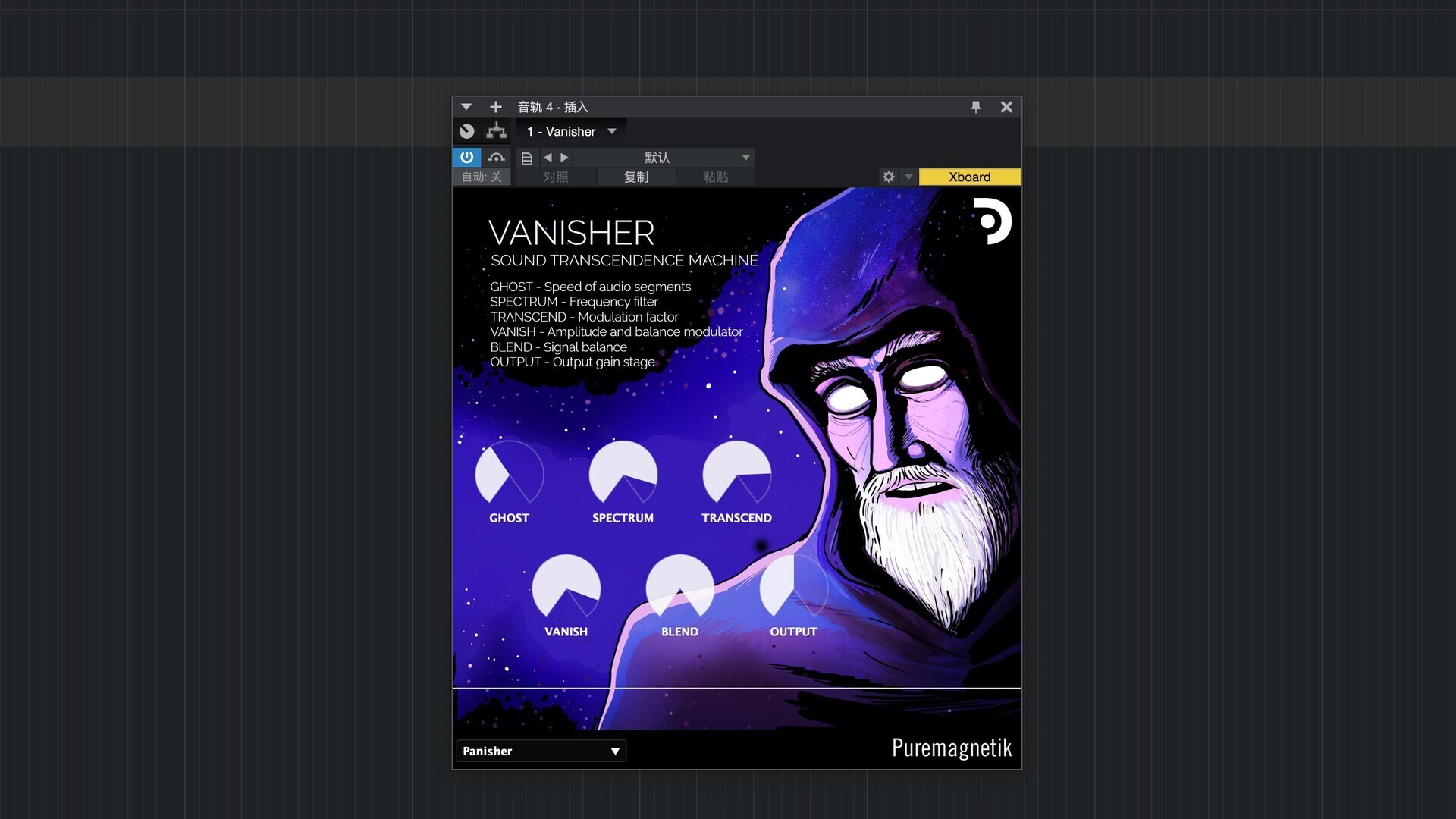The height and width of the screenshot is (819, 1456).
Task: Click the TRANSCEND knob
Action: [736, 474]
